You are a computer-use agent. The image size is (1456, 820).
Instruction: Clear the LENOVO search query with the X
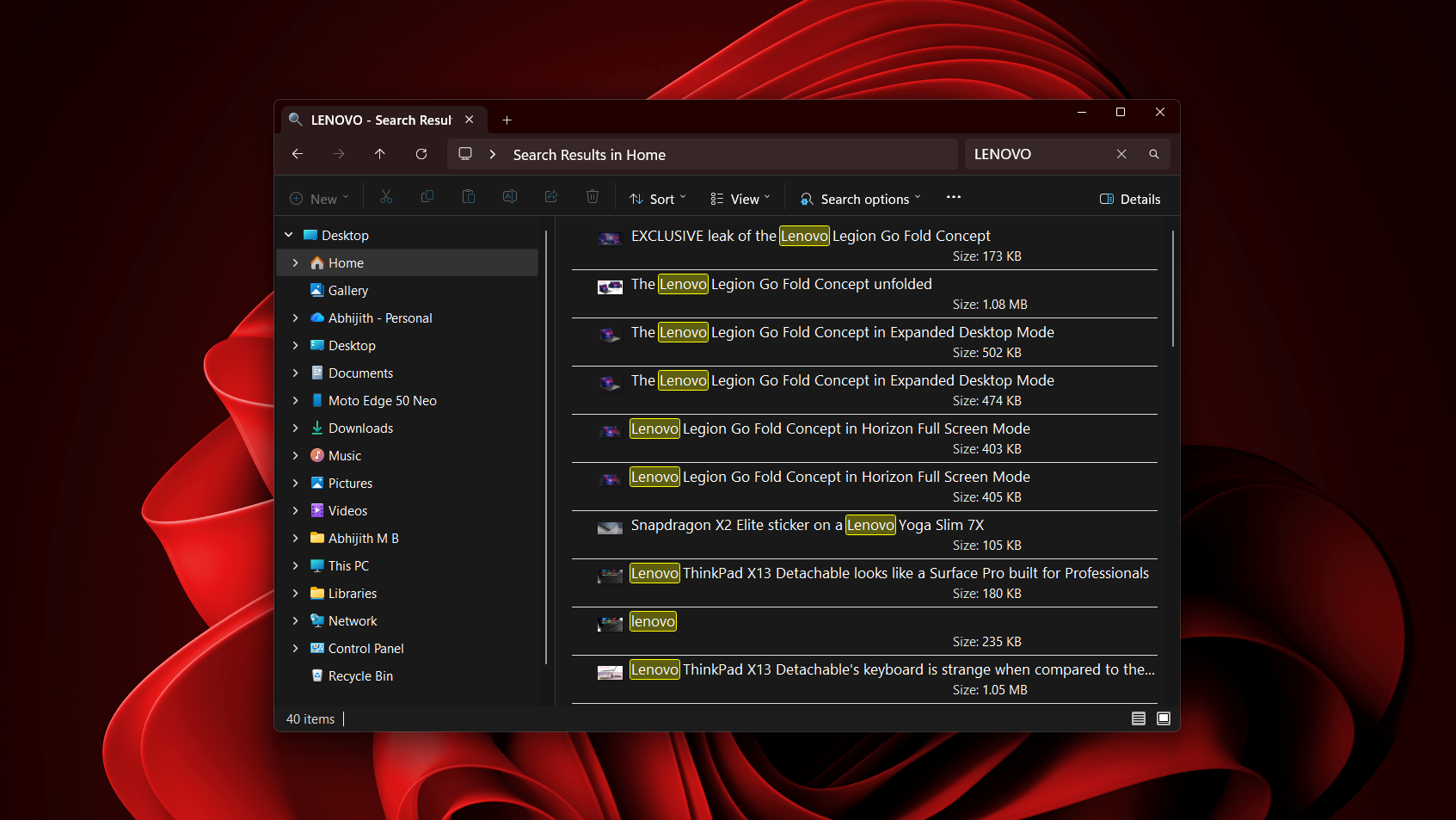pyautogui.click(x=1121, y=153)
